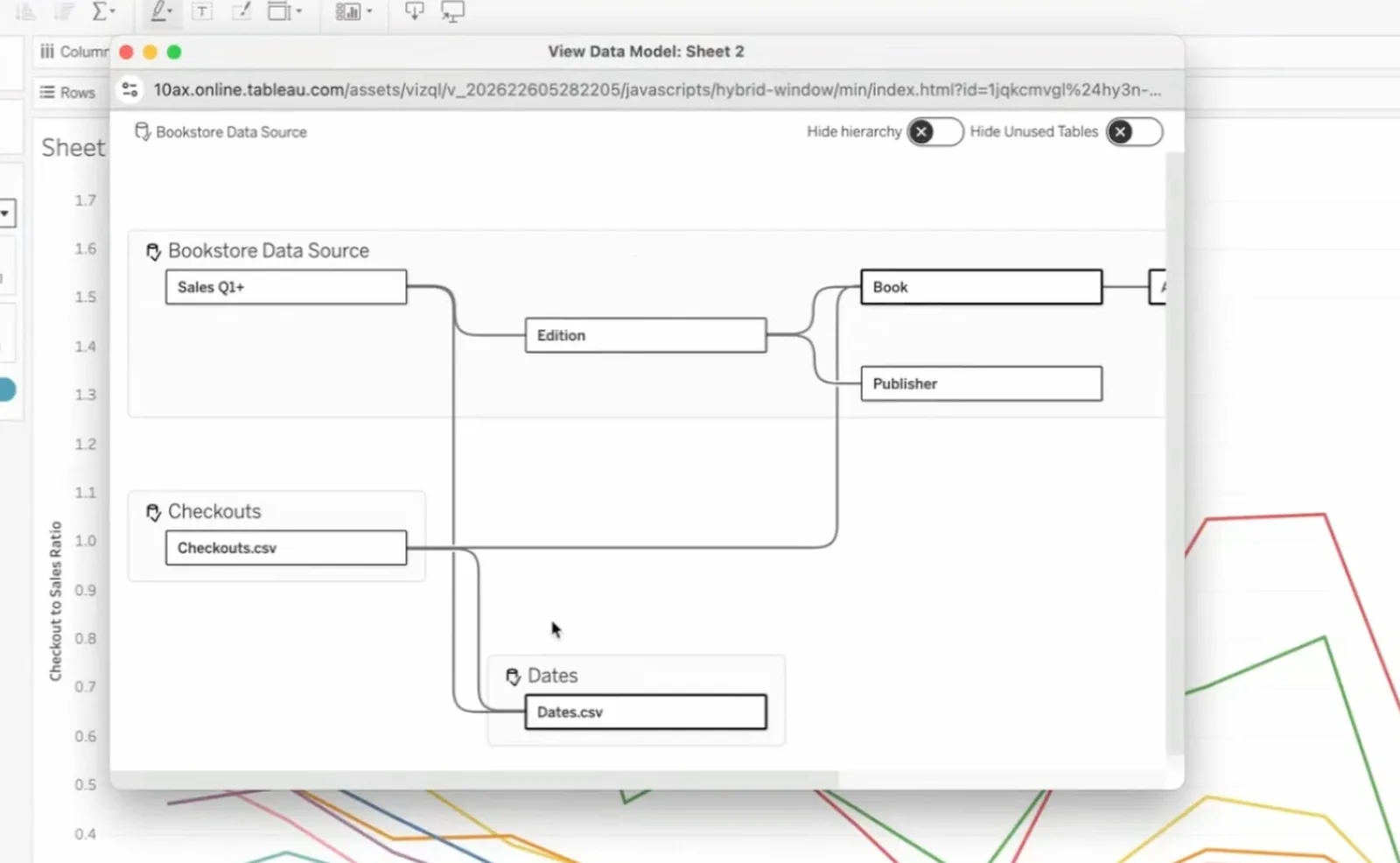Open the Show/Hide Cards dropdown in toolbar
Screen dimensions: 1400x863
(x=353, y=11)
